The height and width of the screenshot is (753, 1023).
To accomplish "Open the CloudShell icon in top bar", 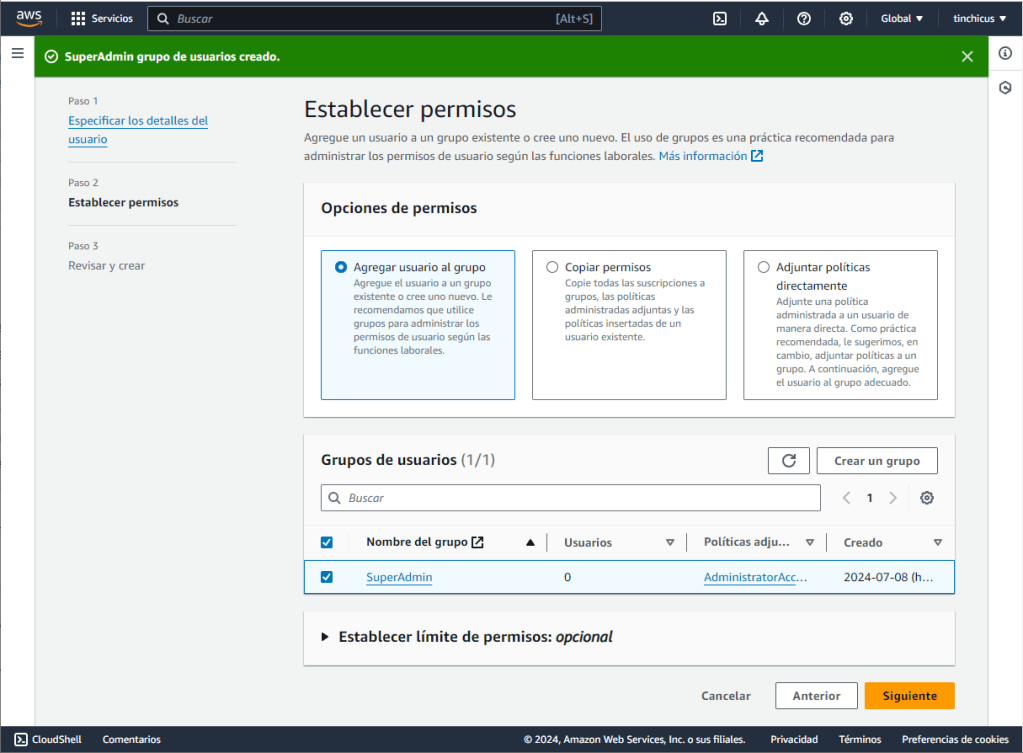I will tap(719, 18).
